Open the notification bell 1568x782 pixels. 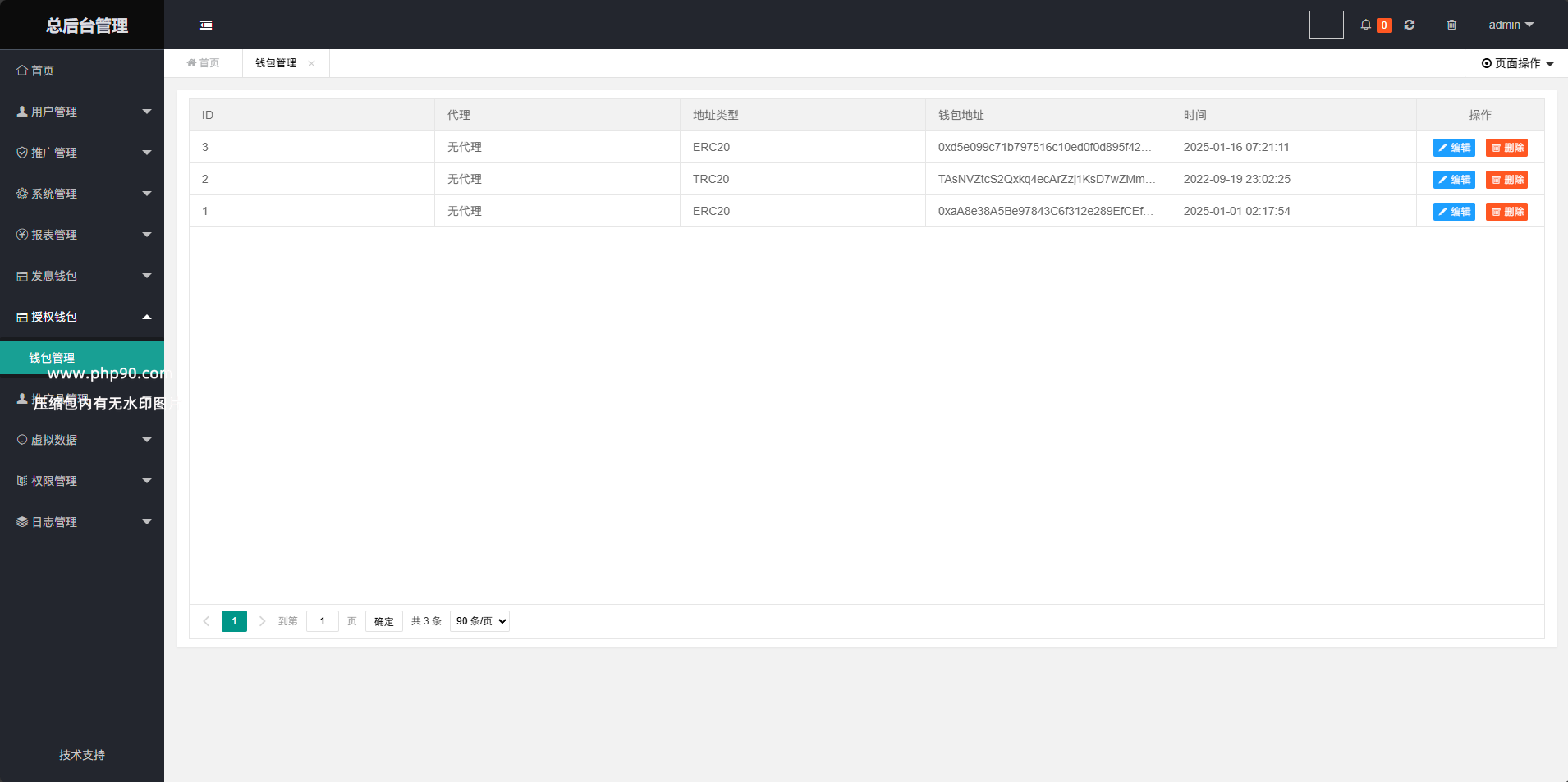pos(1366,25)
